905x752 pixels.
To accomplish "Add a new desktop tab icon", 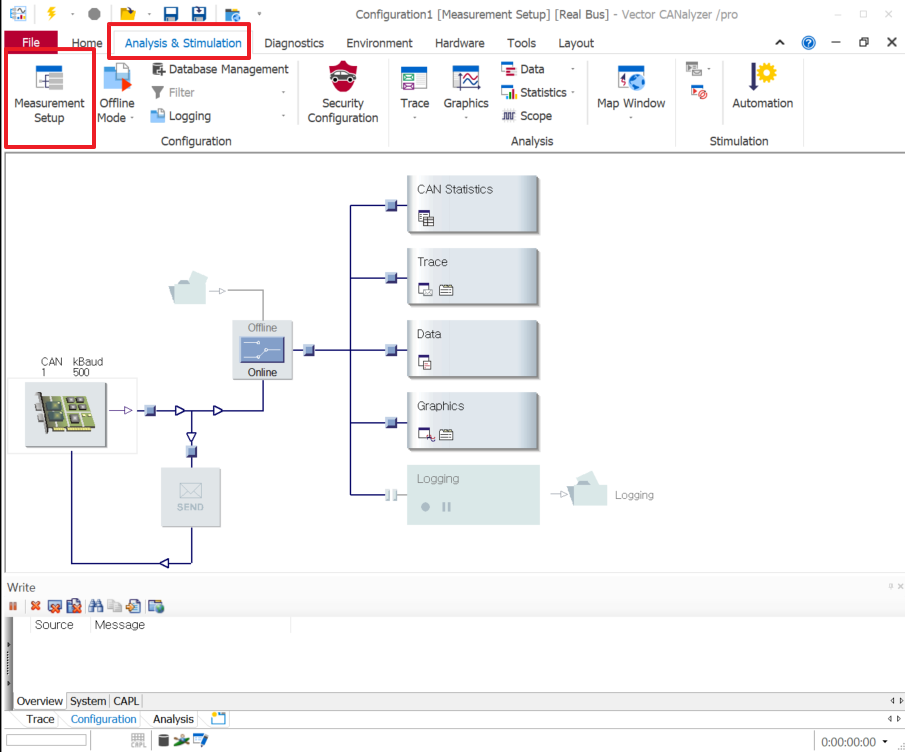I will (x=218, y=719).
